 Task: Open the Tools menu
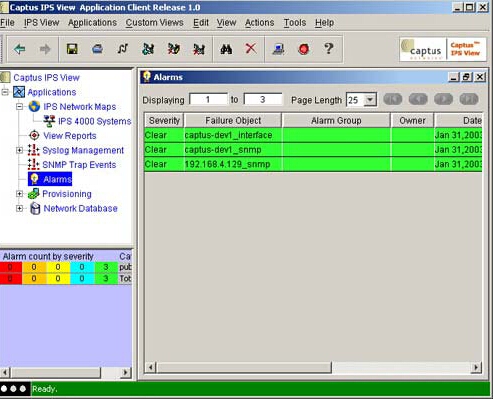point(295,23)
